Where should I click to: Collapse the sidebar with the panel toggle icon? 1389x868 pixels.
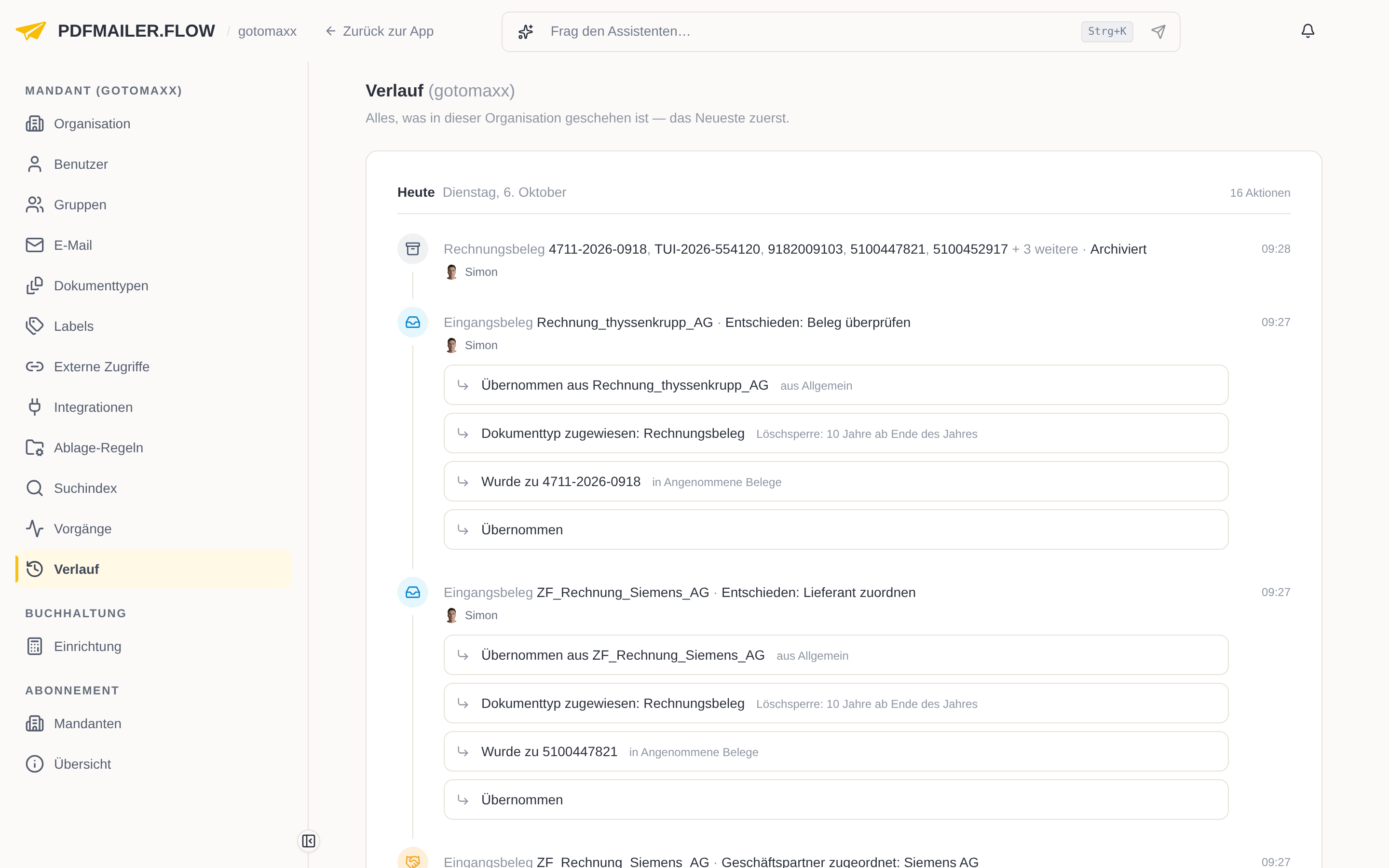point(309,841)
